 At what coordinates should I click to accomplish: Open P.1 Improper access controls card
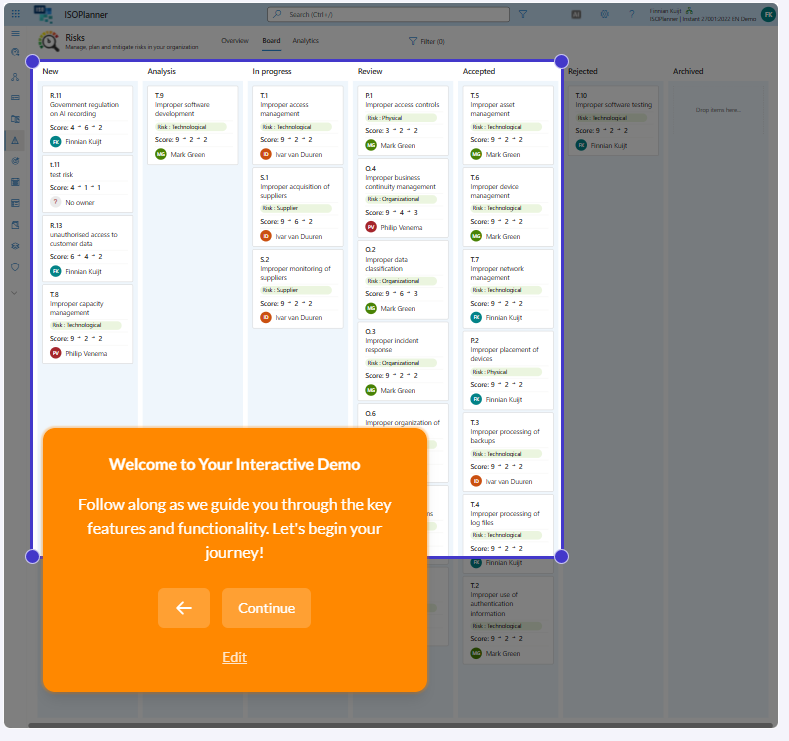point(403,120)
